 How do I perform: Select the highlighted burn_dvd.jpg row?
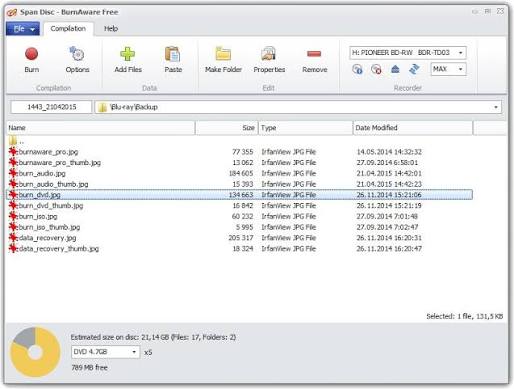click(240, 195)
